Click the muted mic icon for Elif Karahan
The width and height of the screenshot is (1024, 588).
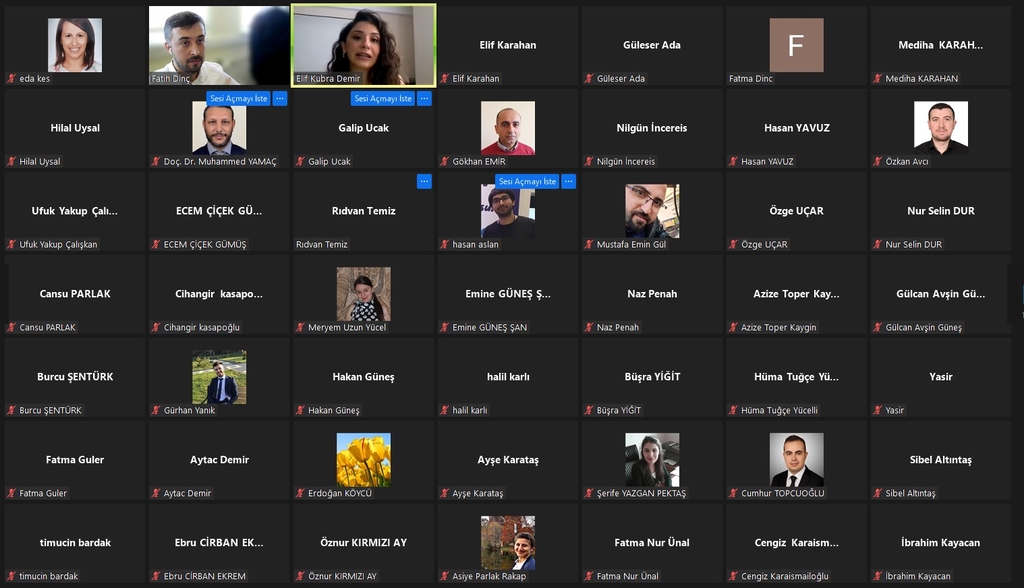(444, 78)
